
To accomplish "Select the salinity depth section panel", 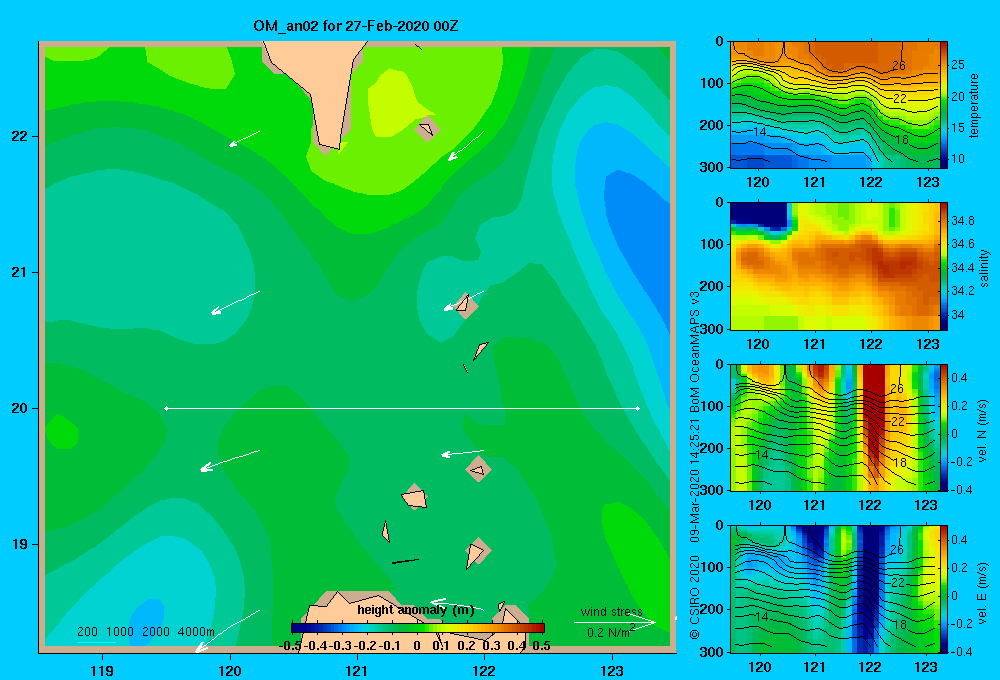I will point(835,266).
